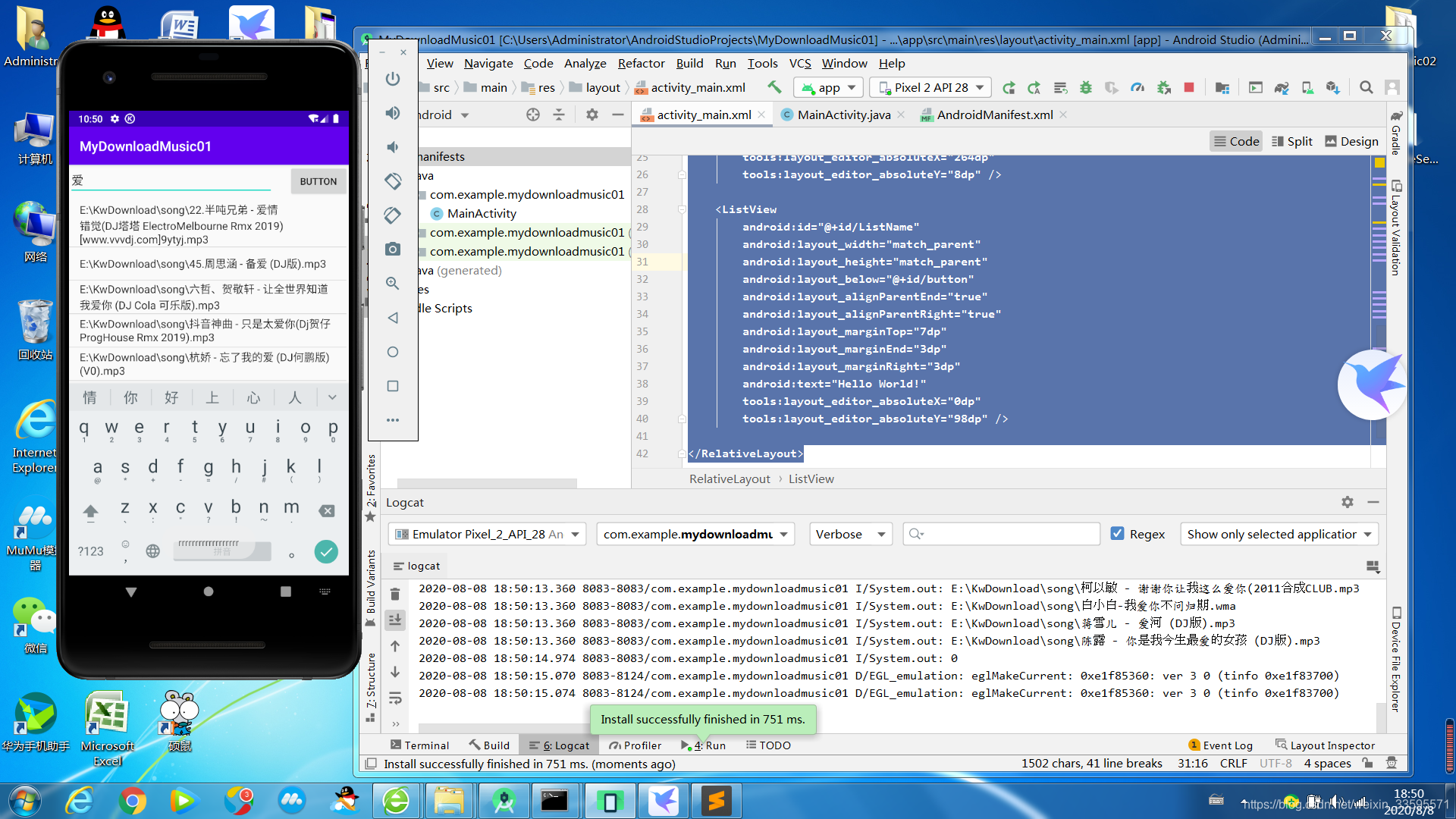Click keyboard globe language key
Viewport: 1456px width, 819px height.
(153, 551)
